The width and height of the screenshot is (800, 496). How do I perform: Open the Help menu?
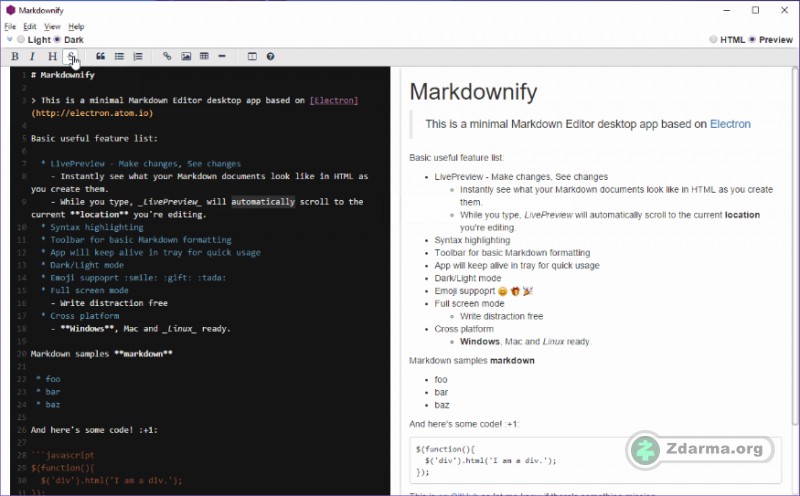point(76,27)
